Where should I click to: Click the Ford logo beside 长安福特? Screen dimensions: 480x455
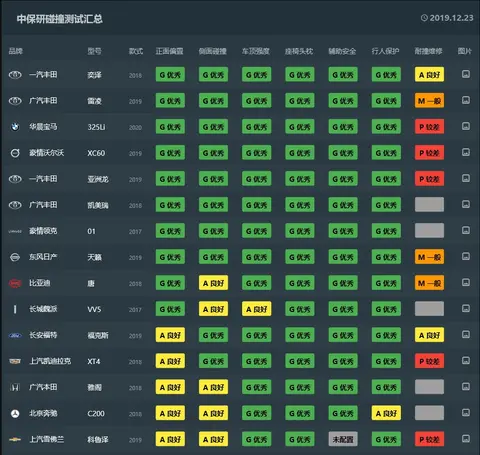(15, 335)
